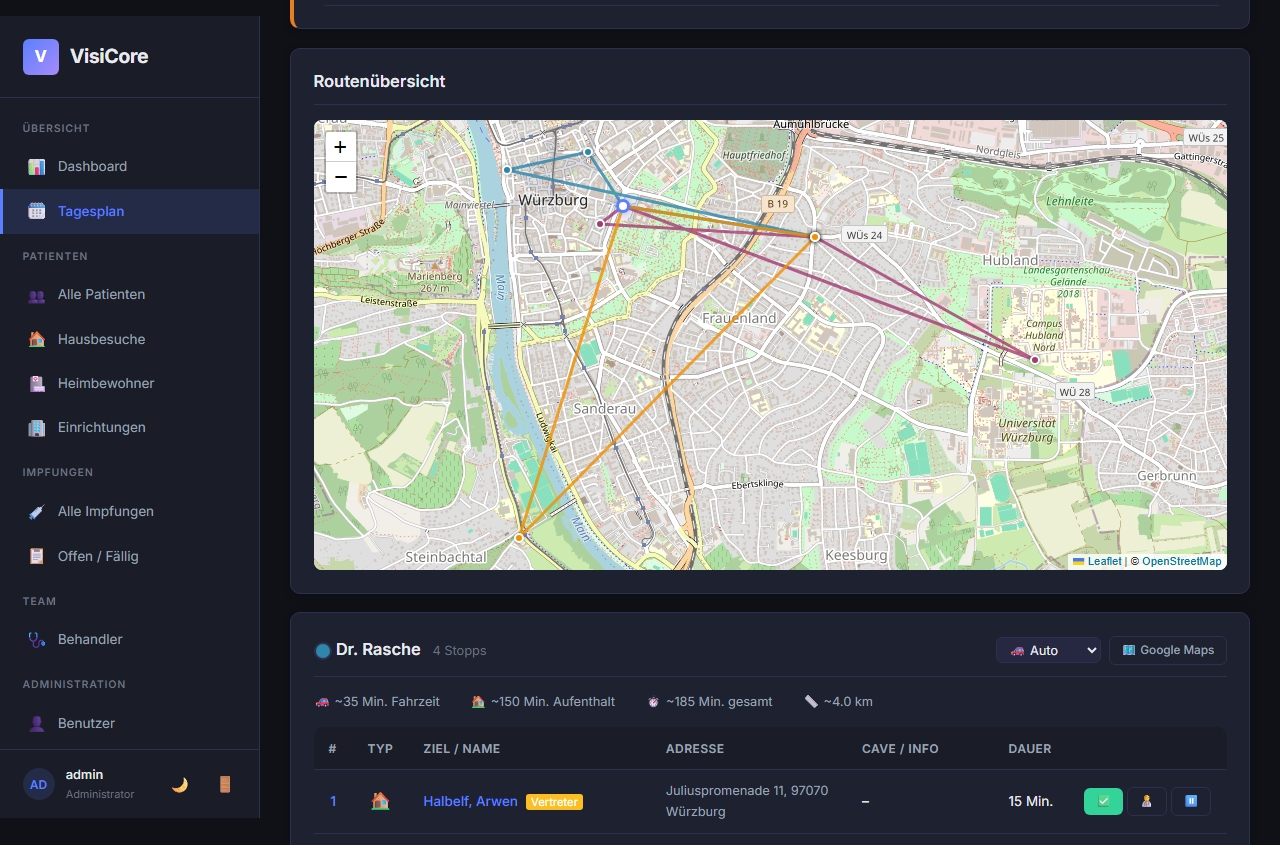Mark the Halbelf visit as done
1280x845 pixels.
1103,801
